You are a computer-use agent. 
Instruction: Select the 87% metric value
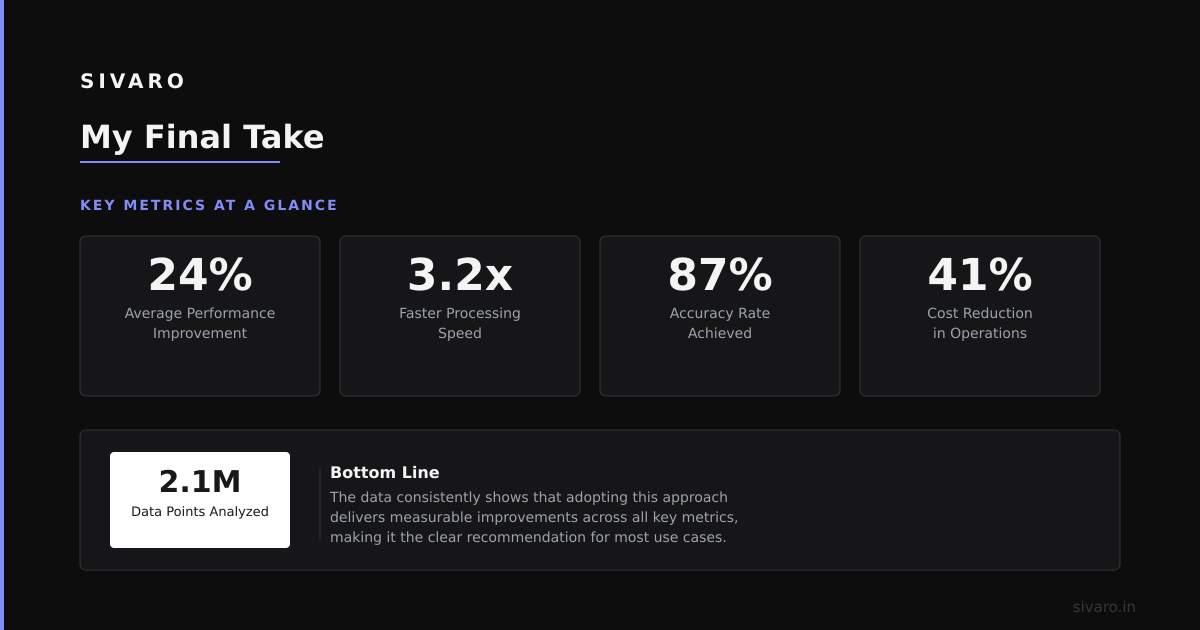[720, 275]
